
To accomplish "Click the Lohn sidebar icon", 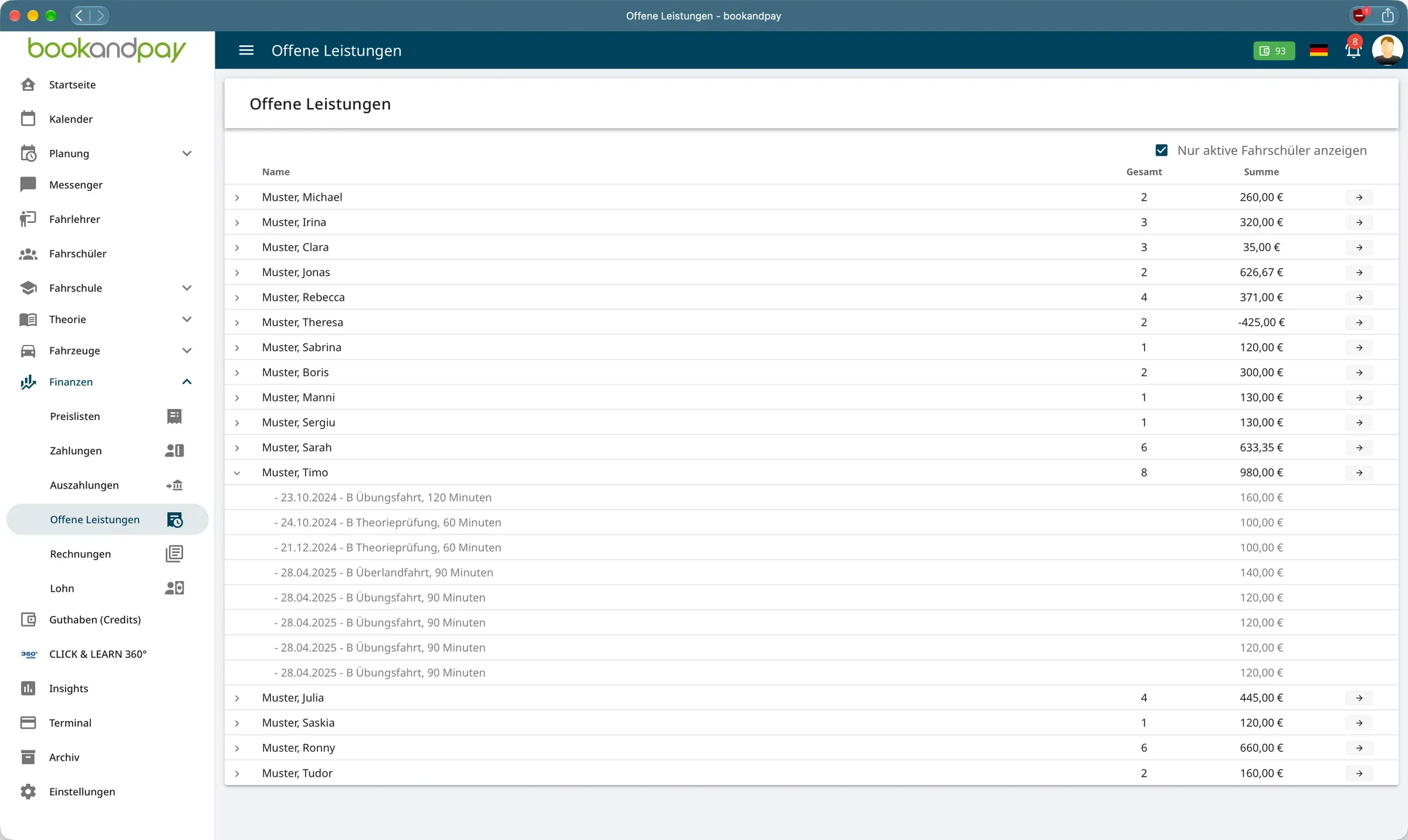I will coord(174,588).
